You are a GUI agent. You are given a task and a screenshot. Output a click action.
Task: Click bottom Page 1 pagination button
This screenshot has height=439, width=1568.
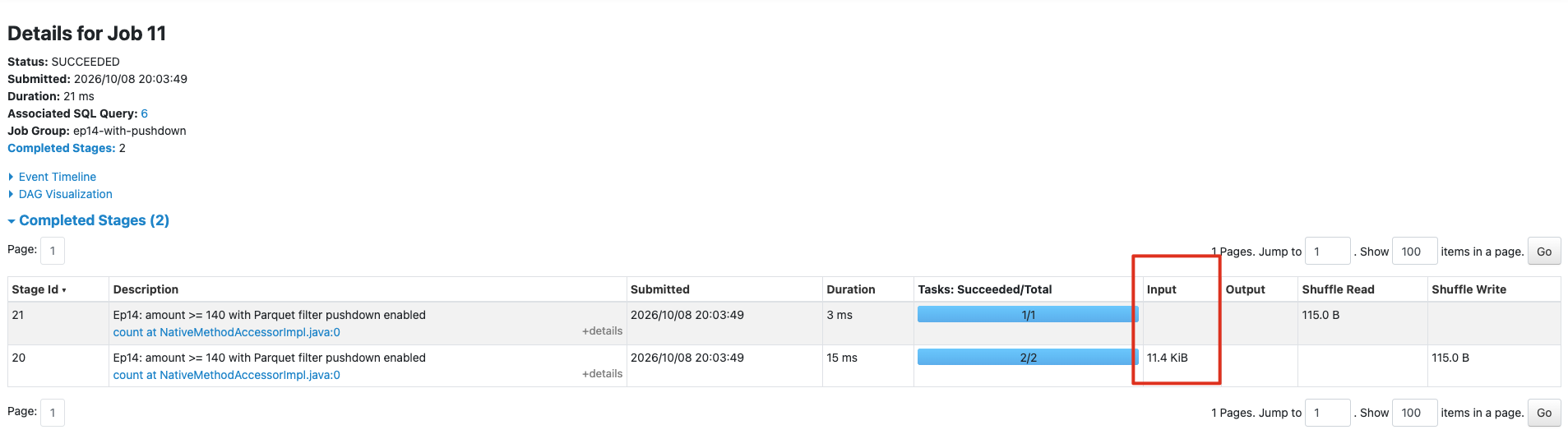[x=53, y=412]
